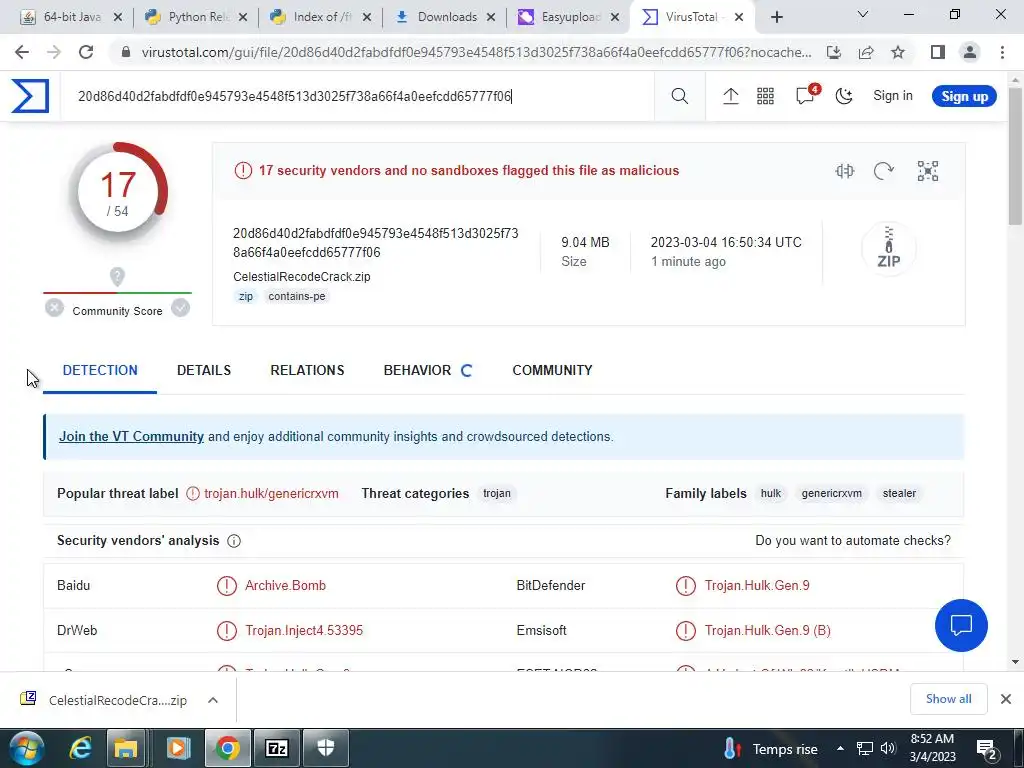Switch to the DETECTION tab
The height and width of the screenshot is (768, 1024).
100,370
